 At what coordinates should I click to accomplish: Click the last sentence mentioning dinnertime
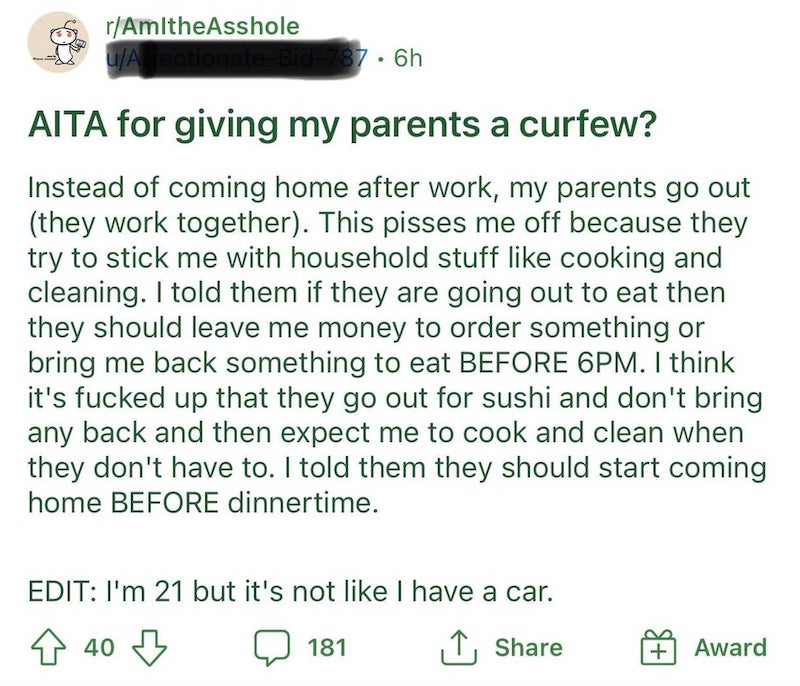pos(397,485)
